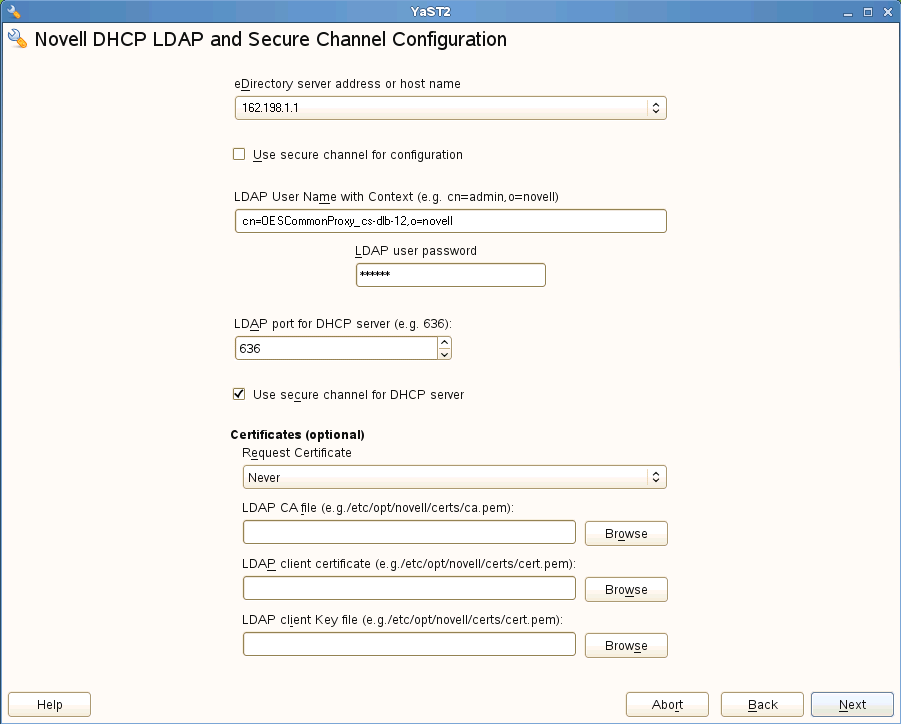This screenshot has height=724, width=901.
Task: Click the LDAP client Key file path field
Action: pos(409,644)
